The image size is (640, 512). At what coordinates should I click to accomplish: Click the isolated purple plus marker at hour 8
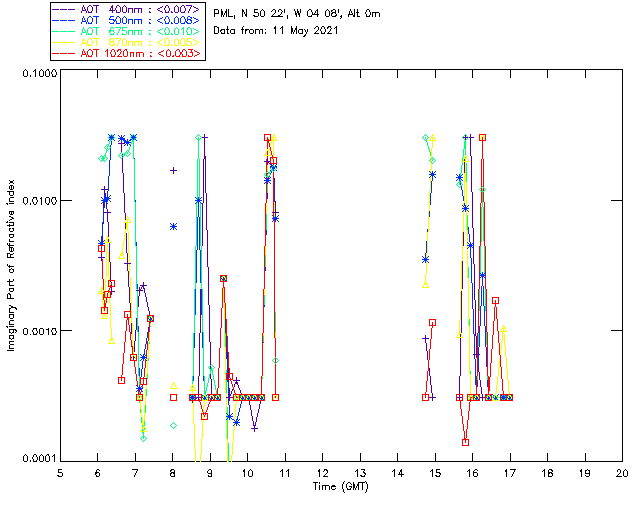[173, 170]
